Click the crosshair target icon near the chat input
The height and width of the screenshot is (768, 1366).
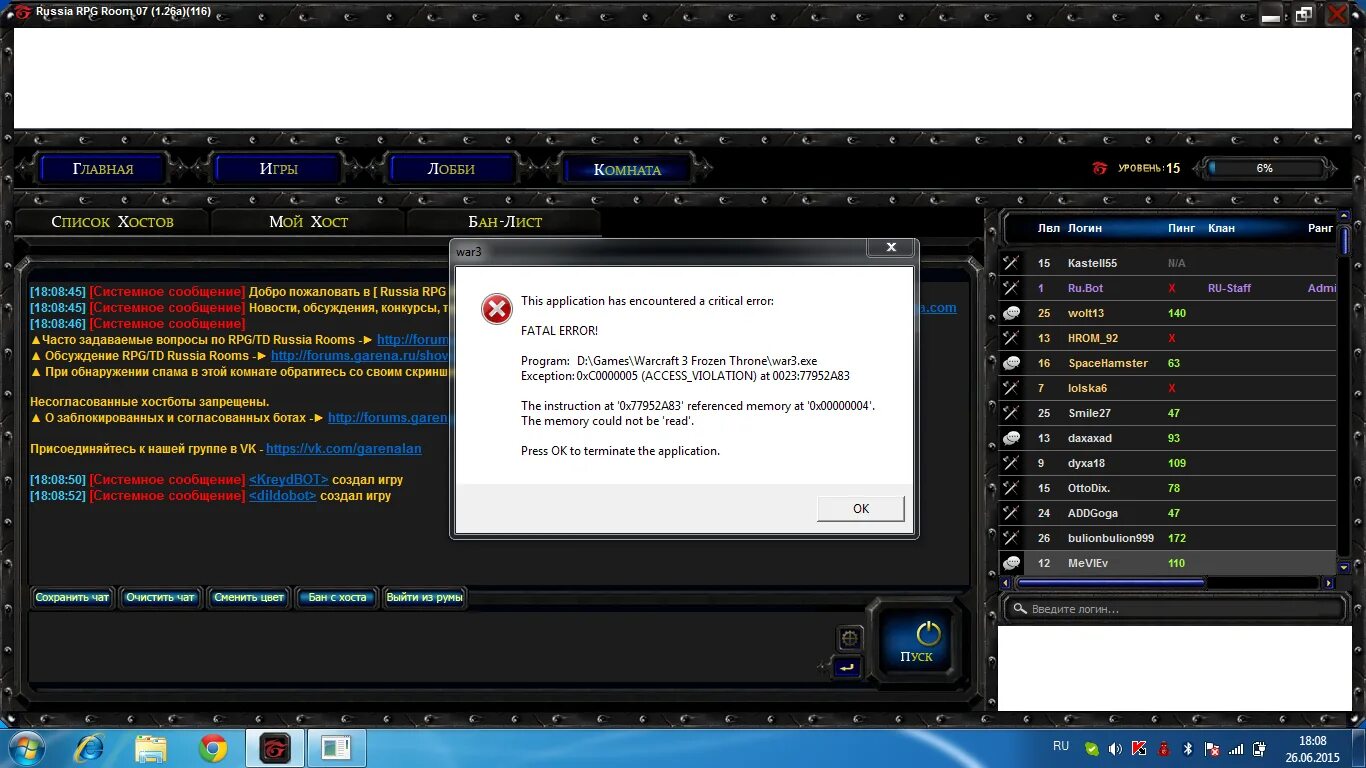849,638
